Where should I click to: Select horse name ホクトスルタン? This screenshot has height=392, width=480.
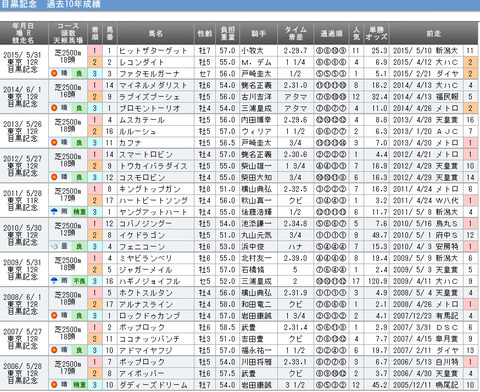[146, 293]
